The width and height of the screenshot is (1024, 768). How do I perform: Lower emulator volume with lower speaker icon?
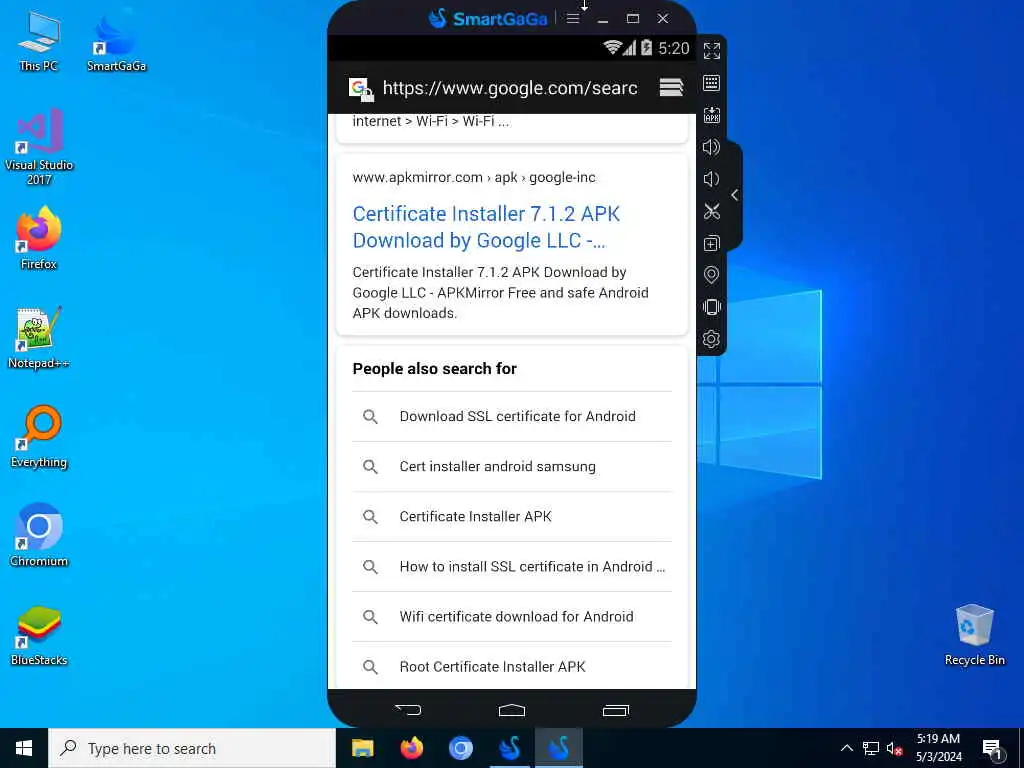711,179
